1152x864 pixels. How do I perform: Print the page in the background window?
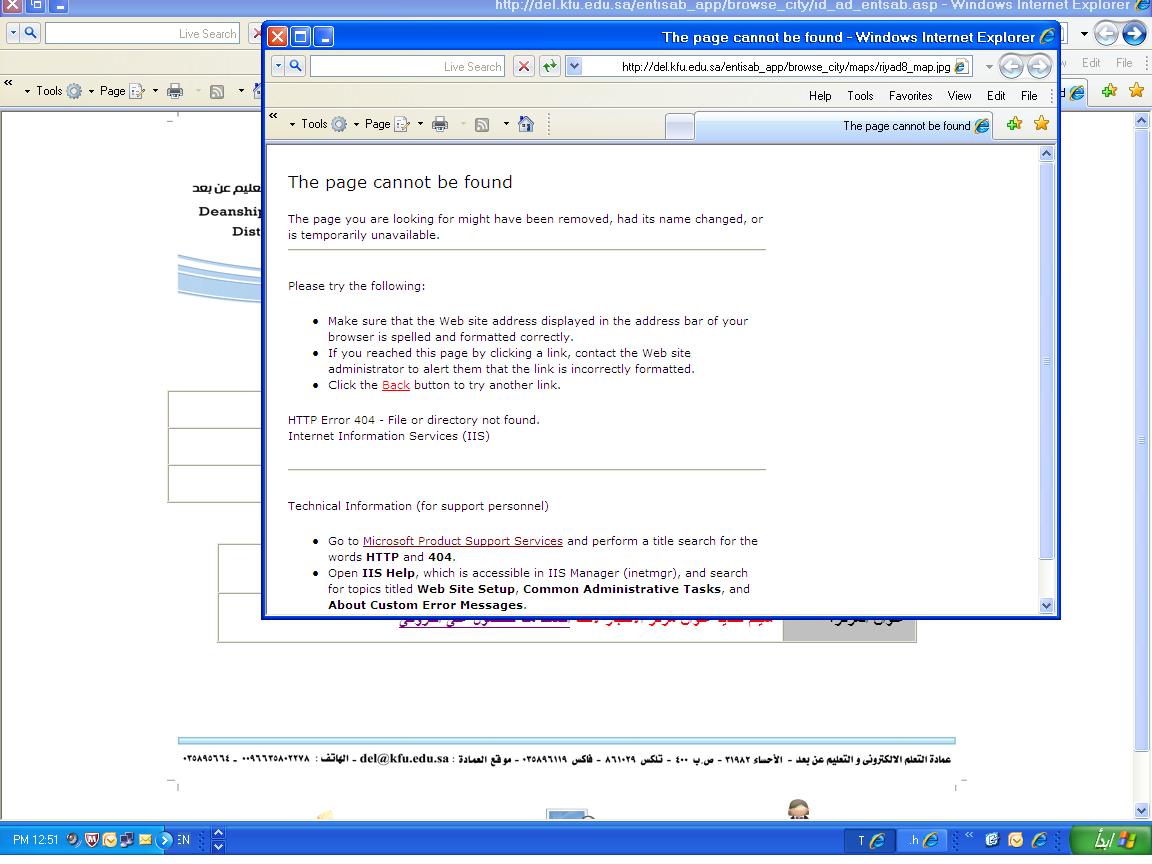click(x=175, y=91)
